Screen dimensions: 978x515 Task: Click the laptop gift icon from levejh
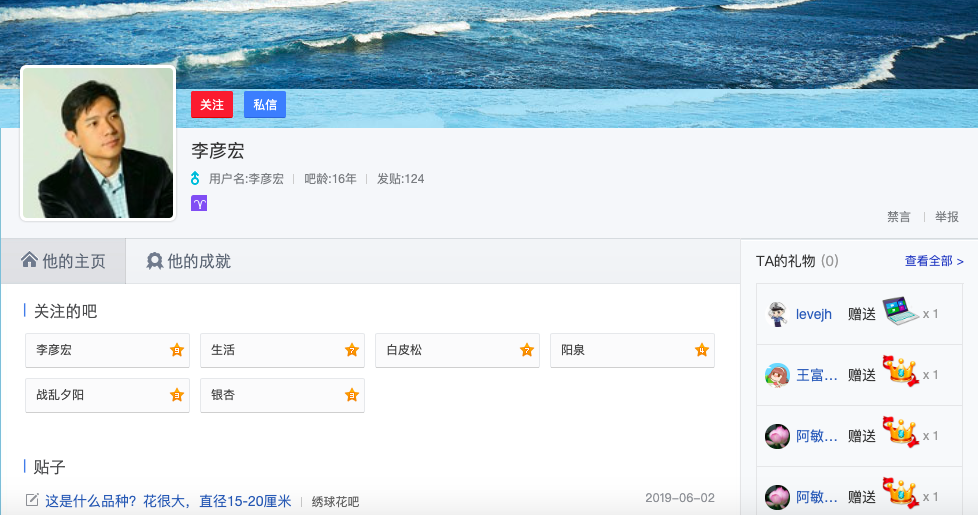899,313
